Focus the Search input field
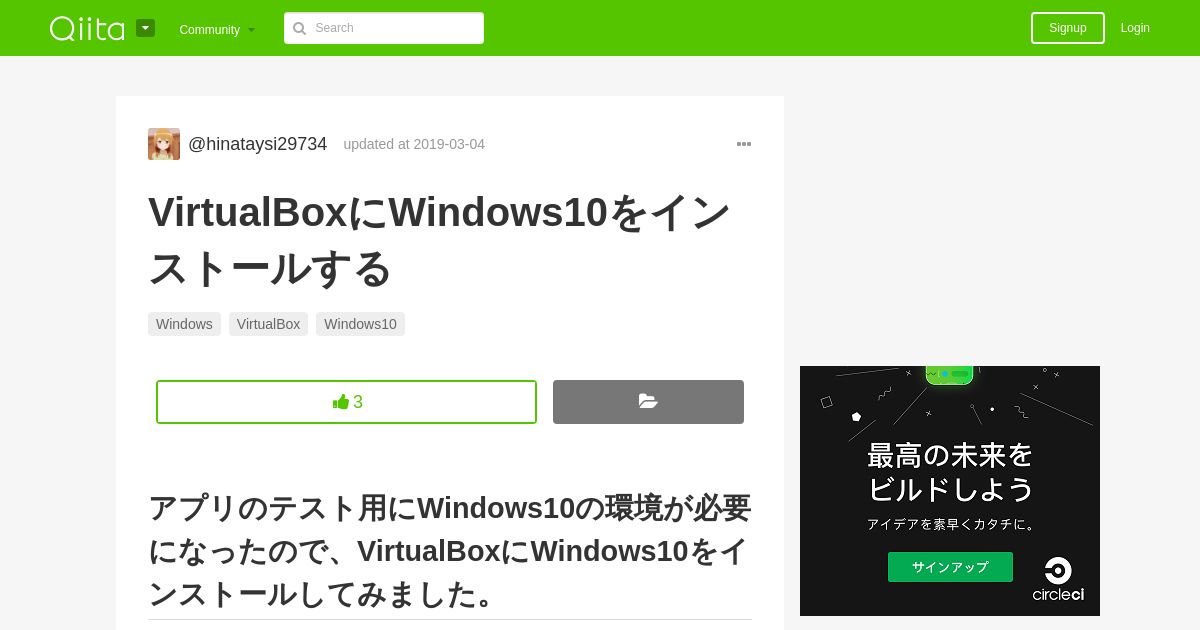The width and height of the screenshot is (1200, 630). (384, 28)
